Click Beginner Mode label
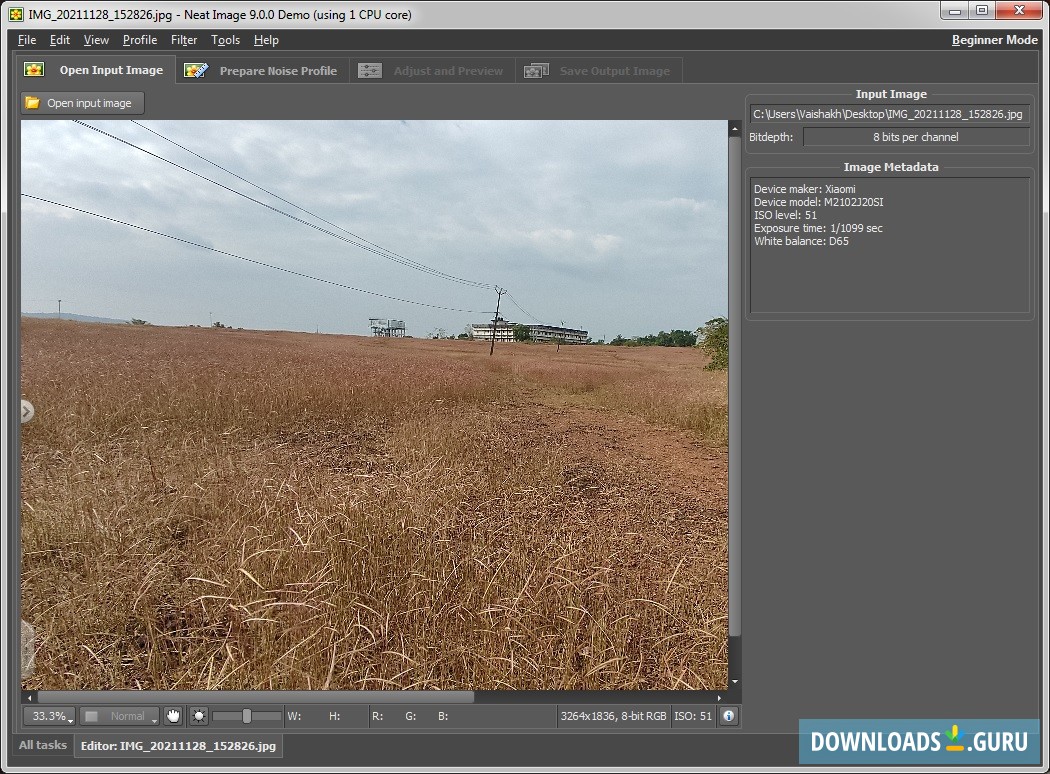1050x774 pixels. [994, 40]
